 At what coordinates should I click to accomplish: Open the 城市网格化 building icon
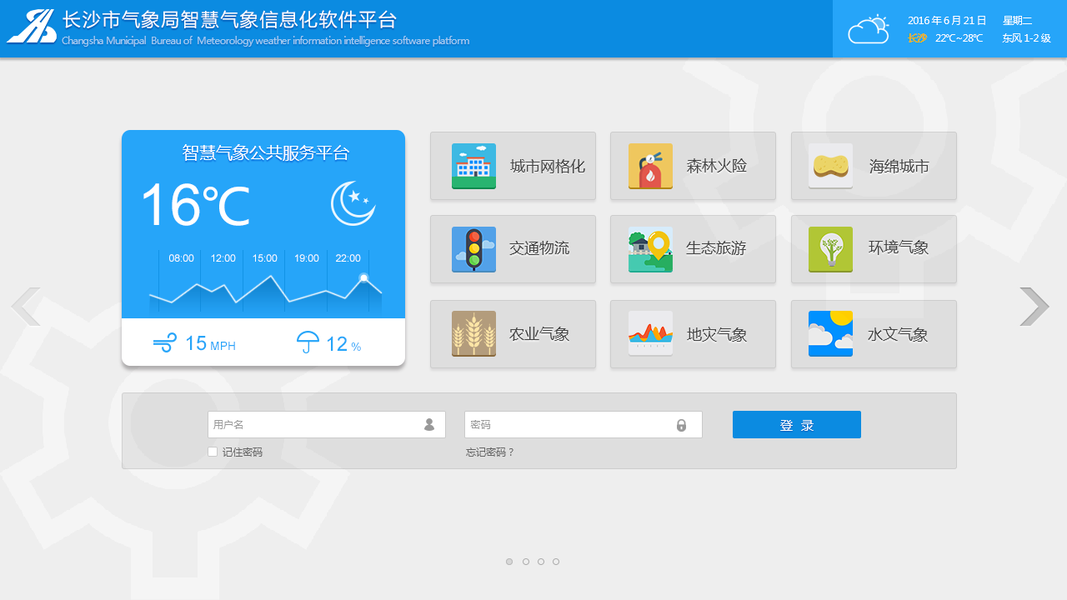[x=474, y=166]
